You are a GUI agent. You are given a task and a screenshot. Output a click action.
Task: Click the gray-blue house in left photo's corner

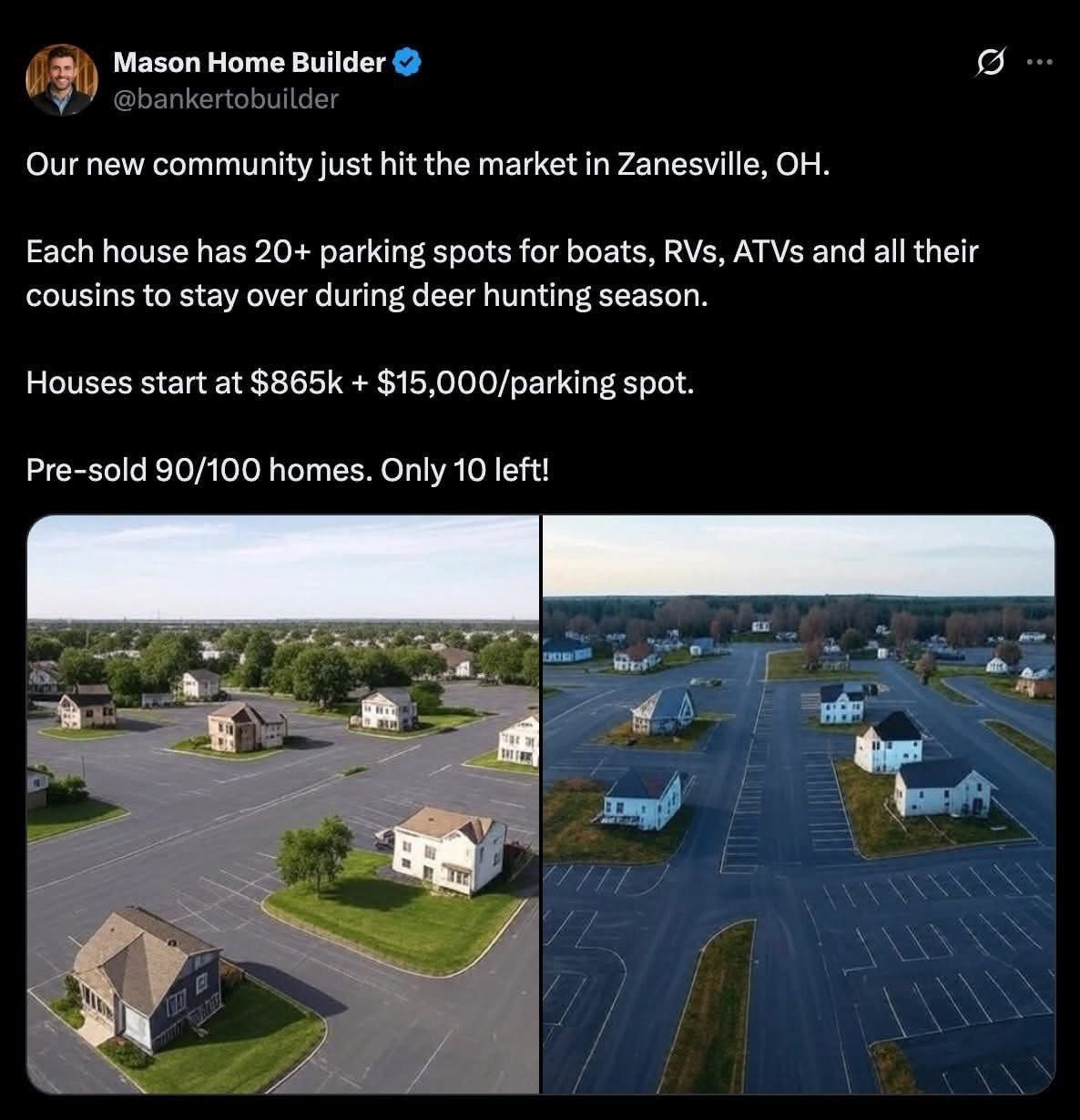coord(146,979)
